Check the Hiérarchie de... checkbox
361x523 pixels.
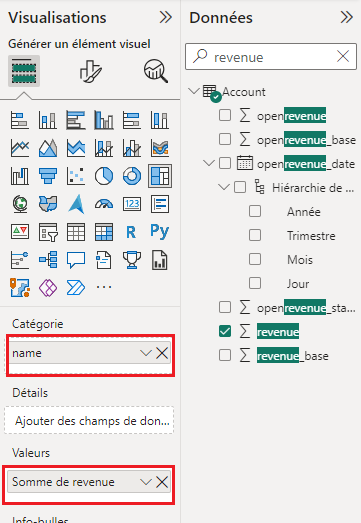click(x=240, y=187)
